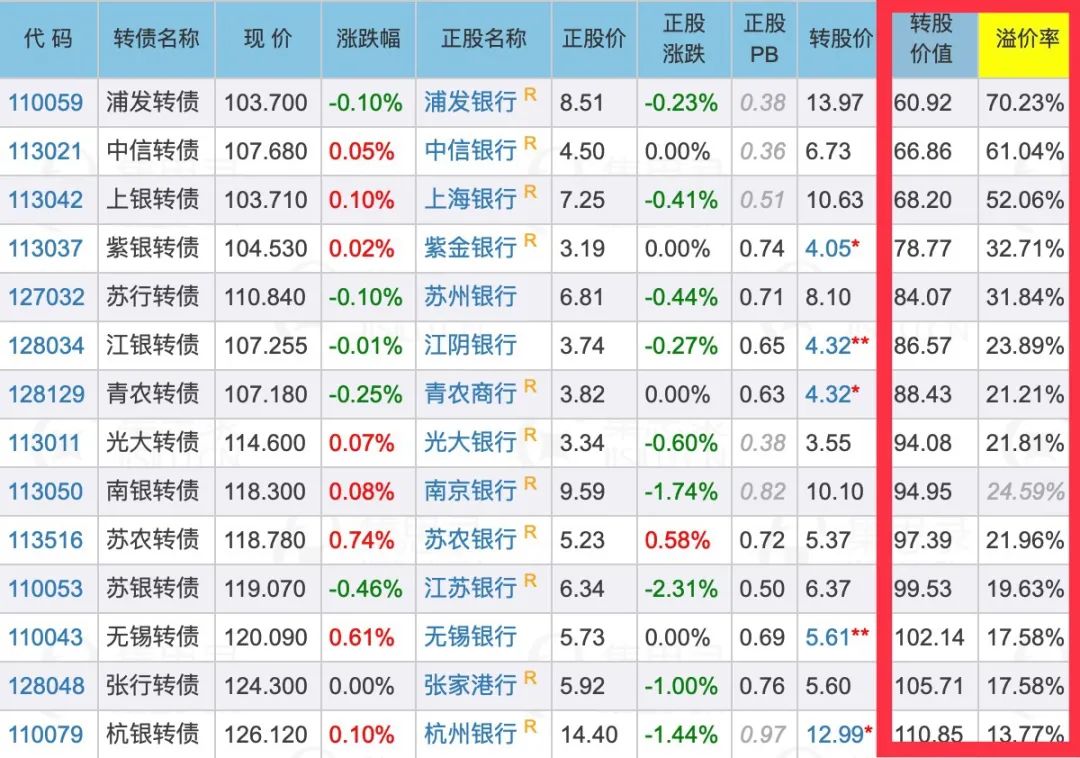Open the 张家港行 stock link
The width and height of the screenshot is (1080, 758).
click(x=470, y=686)
